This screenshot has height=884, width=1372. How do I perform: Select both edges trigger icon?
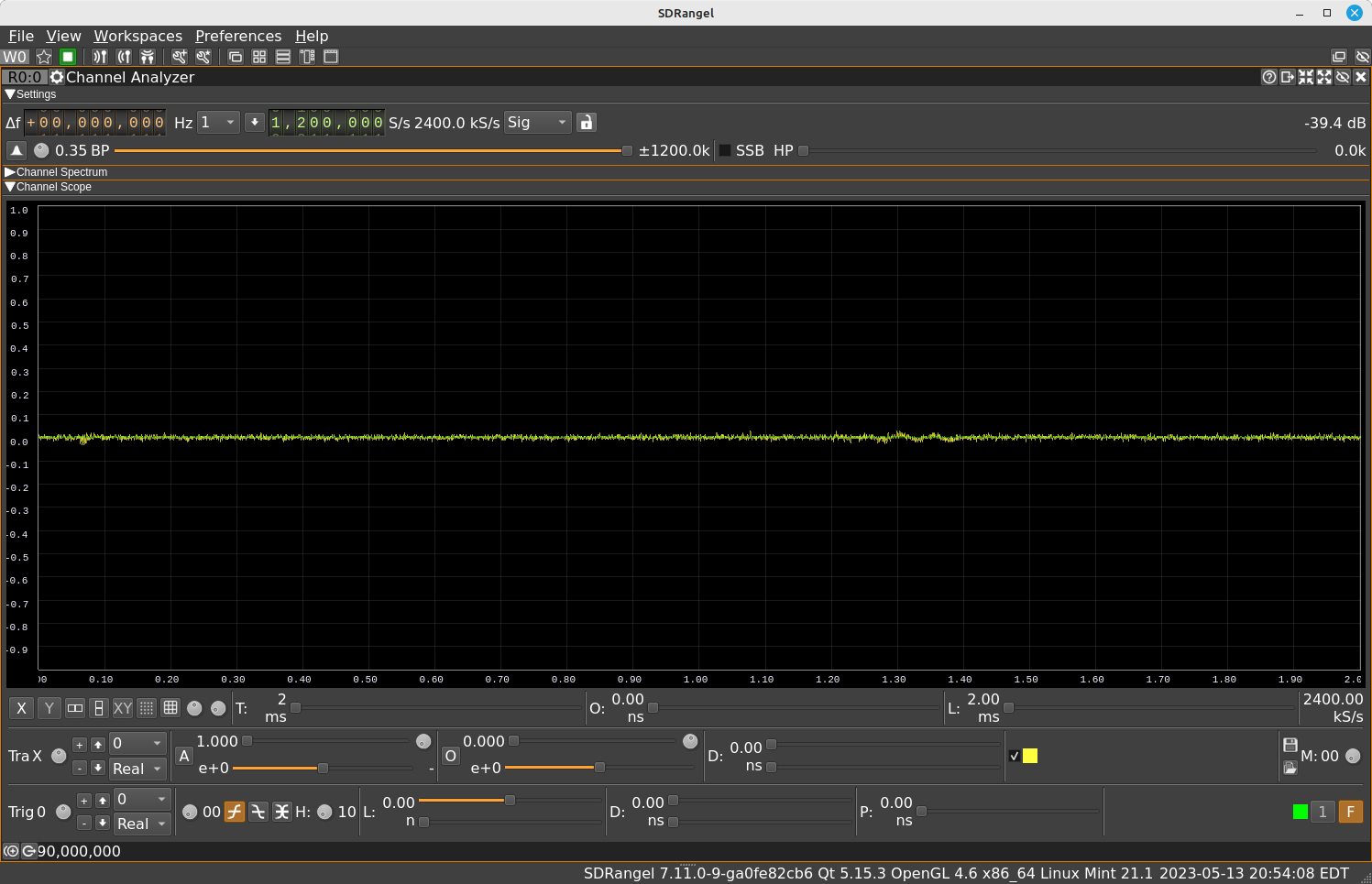pos(281,812)
